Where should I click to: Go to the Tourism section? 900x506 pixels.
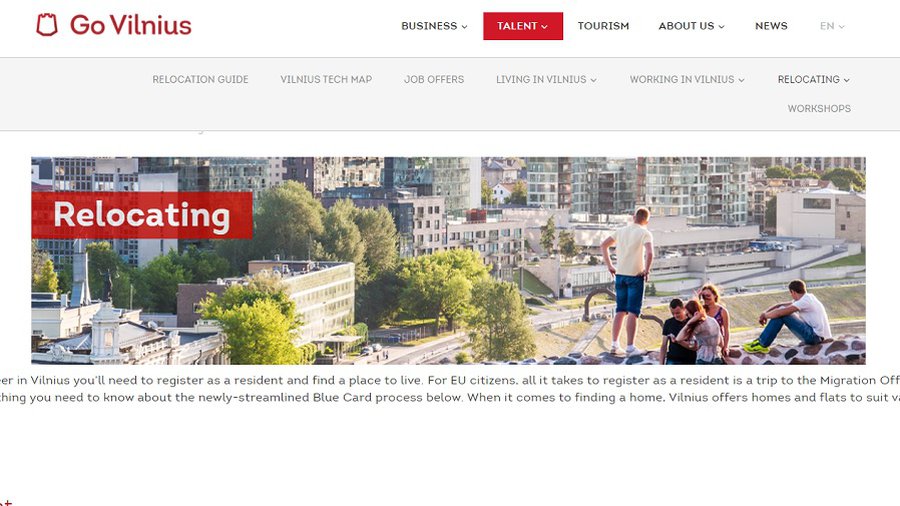[x=603, y=26]
